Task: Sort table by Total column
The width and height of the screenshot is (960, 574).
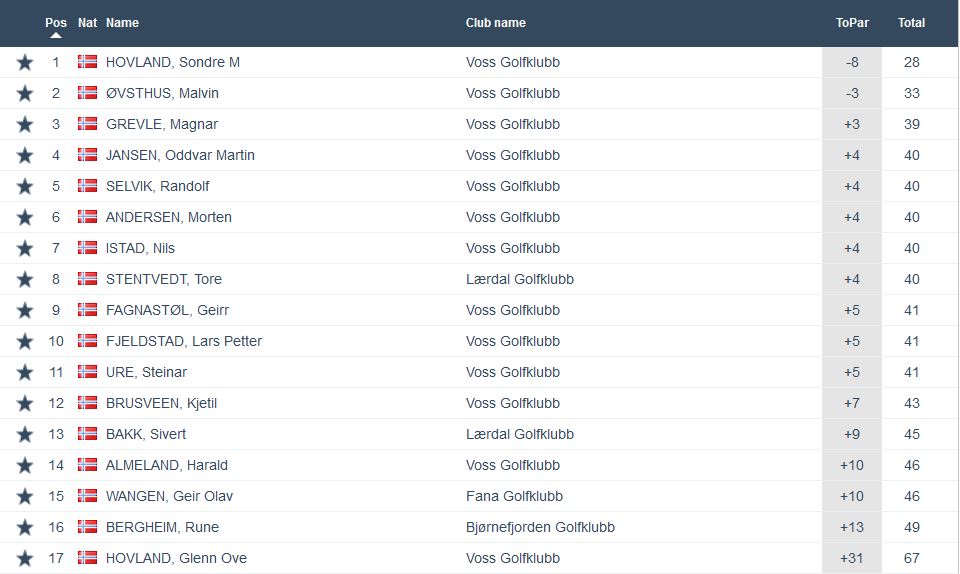Action: [x=911, y=23]
